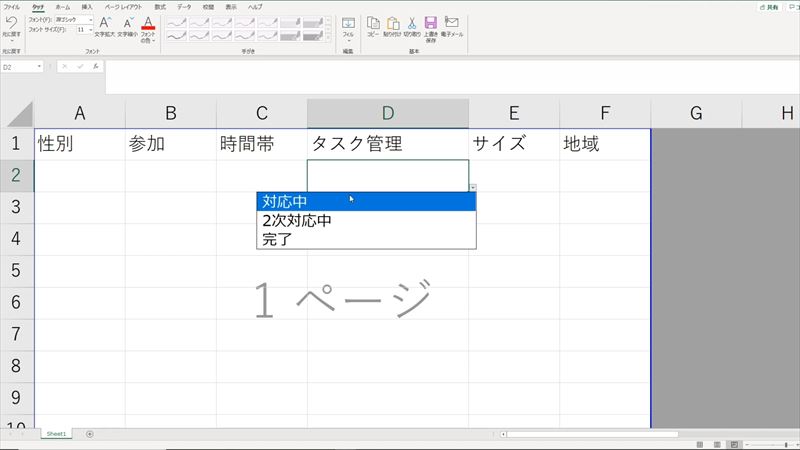Add a new sheet with plus button
The height and width of the screenshot is (450, 800).
pyautogui.click(x=89, y=434)
